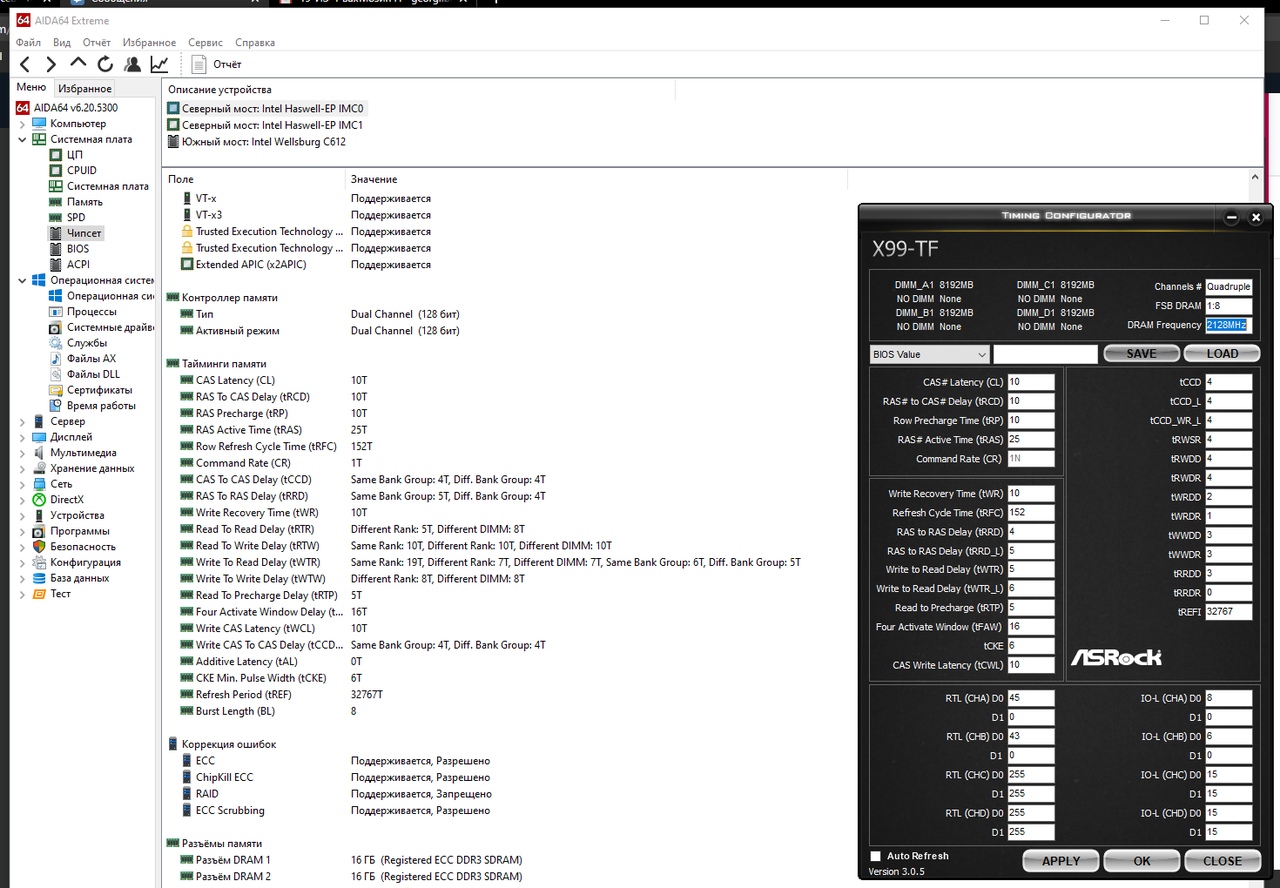Open the Справка menu

[x=255, y=43]
